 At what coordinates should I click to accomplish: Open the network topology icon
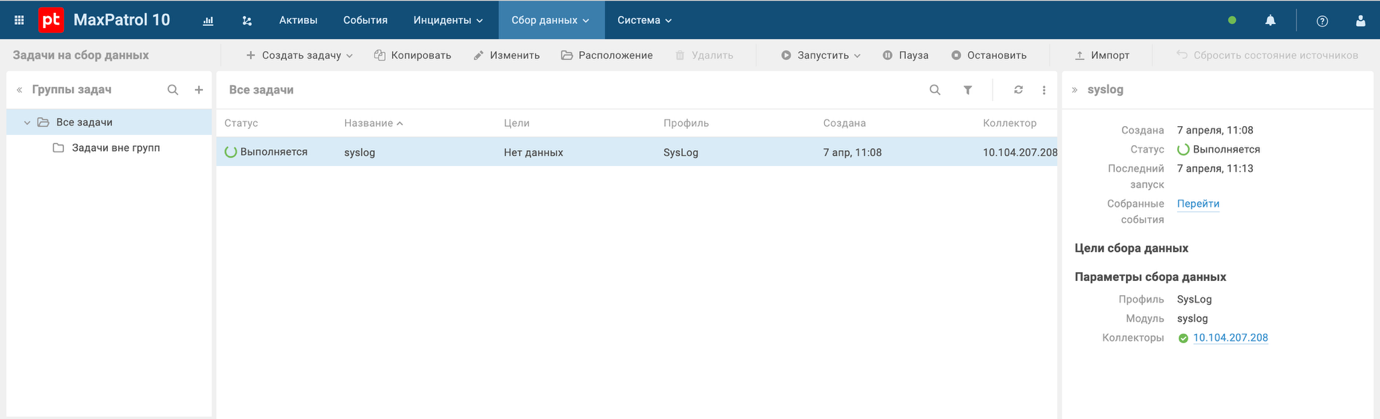[247, 20]
